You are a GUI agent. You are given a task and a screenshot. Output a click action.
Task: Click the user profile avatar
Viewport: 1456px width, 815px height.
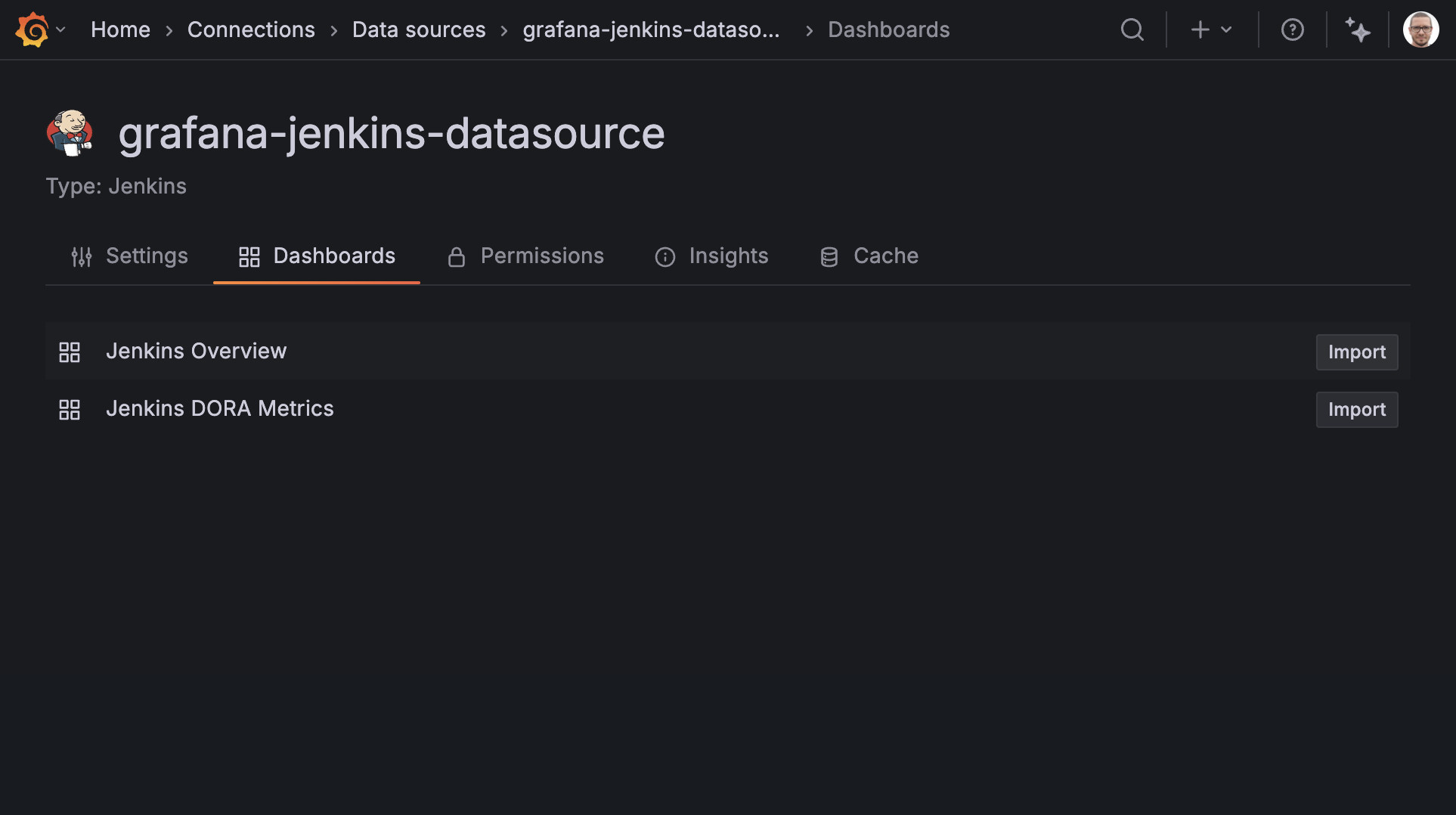tap(1421, 30)
